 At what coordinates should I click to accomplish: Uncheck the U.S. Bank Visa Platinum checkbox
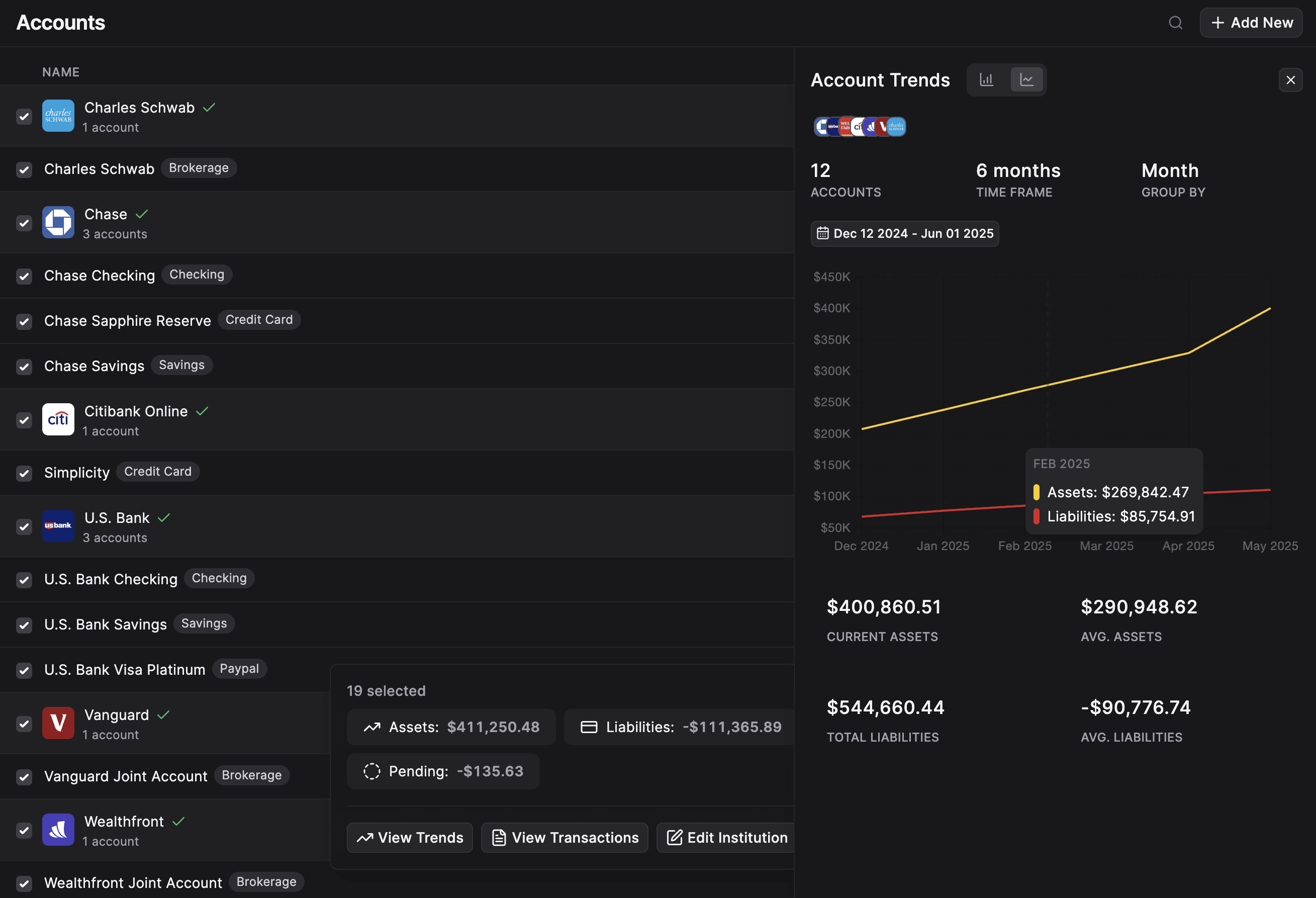(x=24, y=670)
